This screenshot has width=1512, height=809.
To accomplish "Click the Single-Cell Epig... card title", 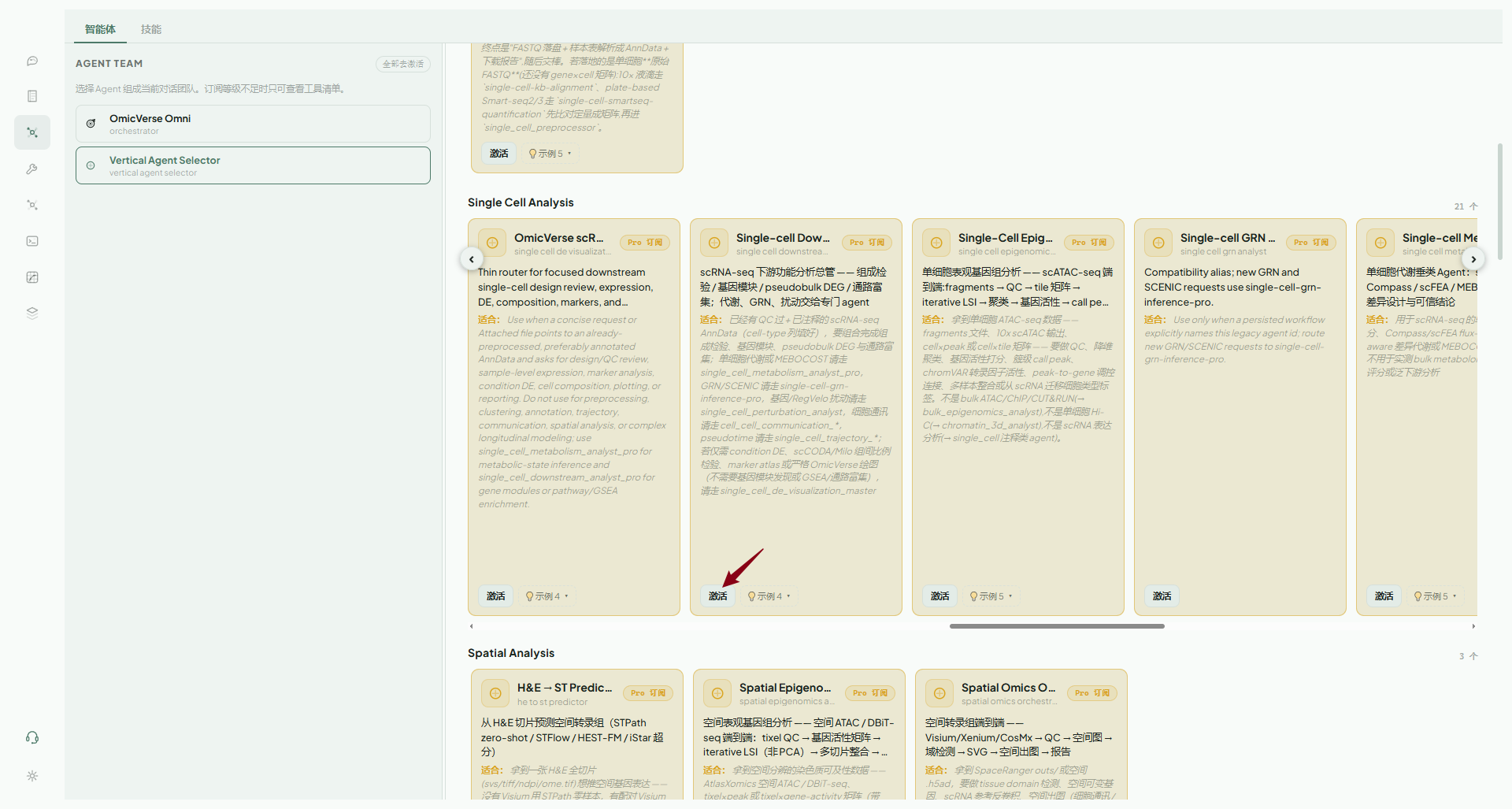I will (1006, 238).
